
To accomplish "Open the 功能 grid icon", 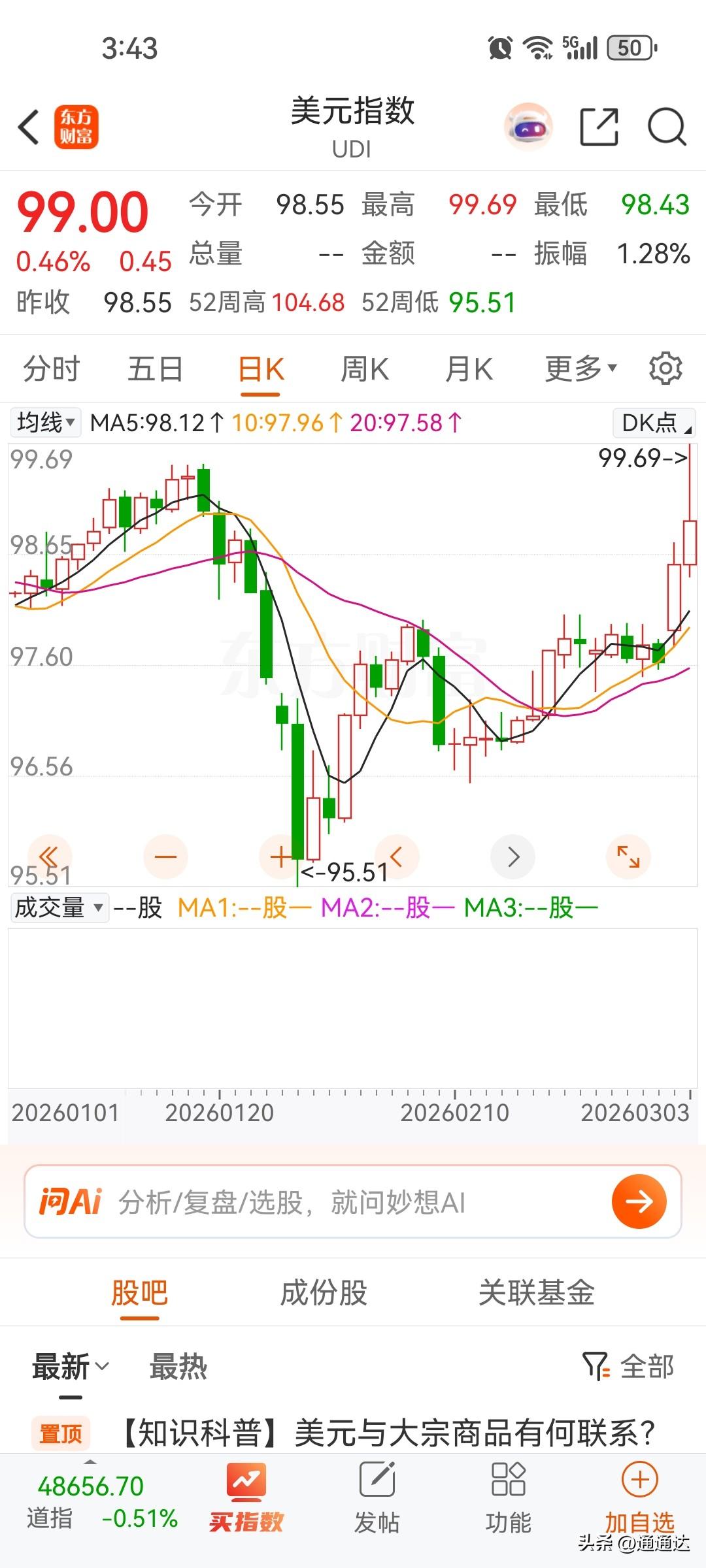I will [508, 1497].
